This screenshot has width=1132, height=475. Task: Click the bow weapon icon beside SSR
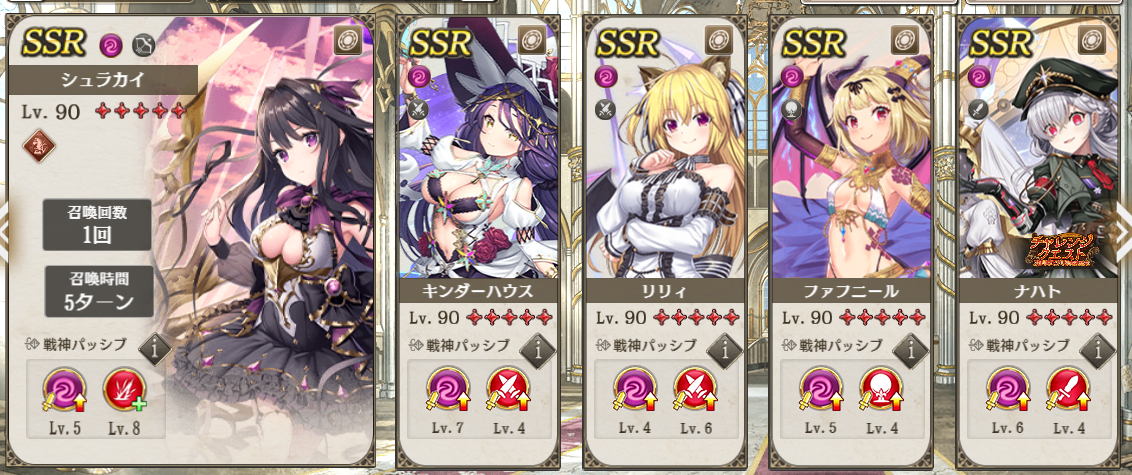(x=144, y=45)
